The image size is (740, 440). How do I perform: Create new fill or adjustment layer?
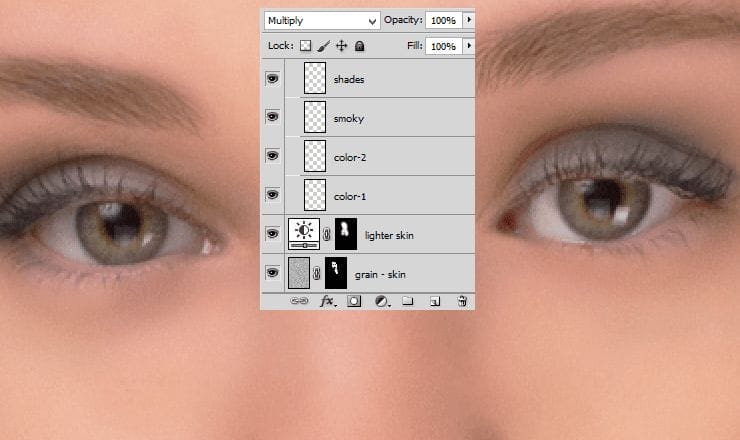(380, 300)
